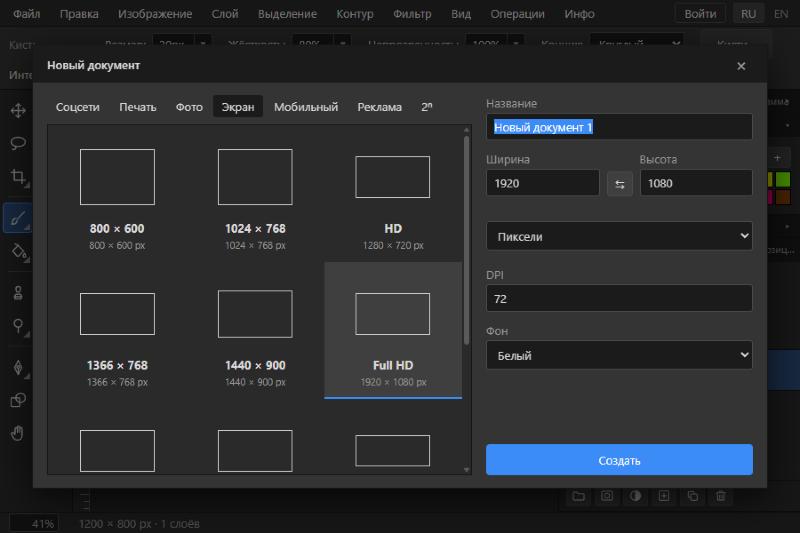Click the add new layer icon

(x=664, y=496)
